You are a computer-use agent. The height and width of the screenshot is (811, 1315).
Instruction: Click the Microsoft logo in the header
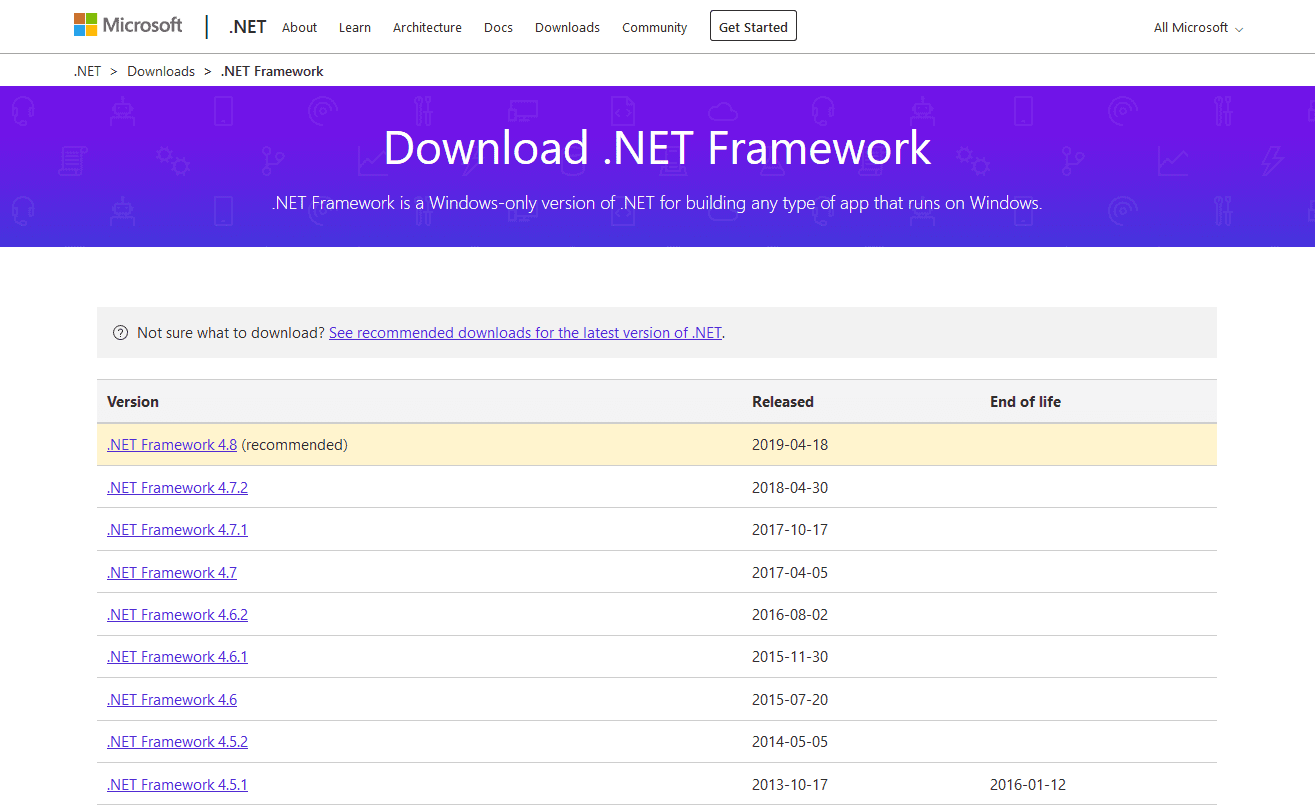click(127, 24)
